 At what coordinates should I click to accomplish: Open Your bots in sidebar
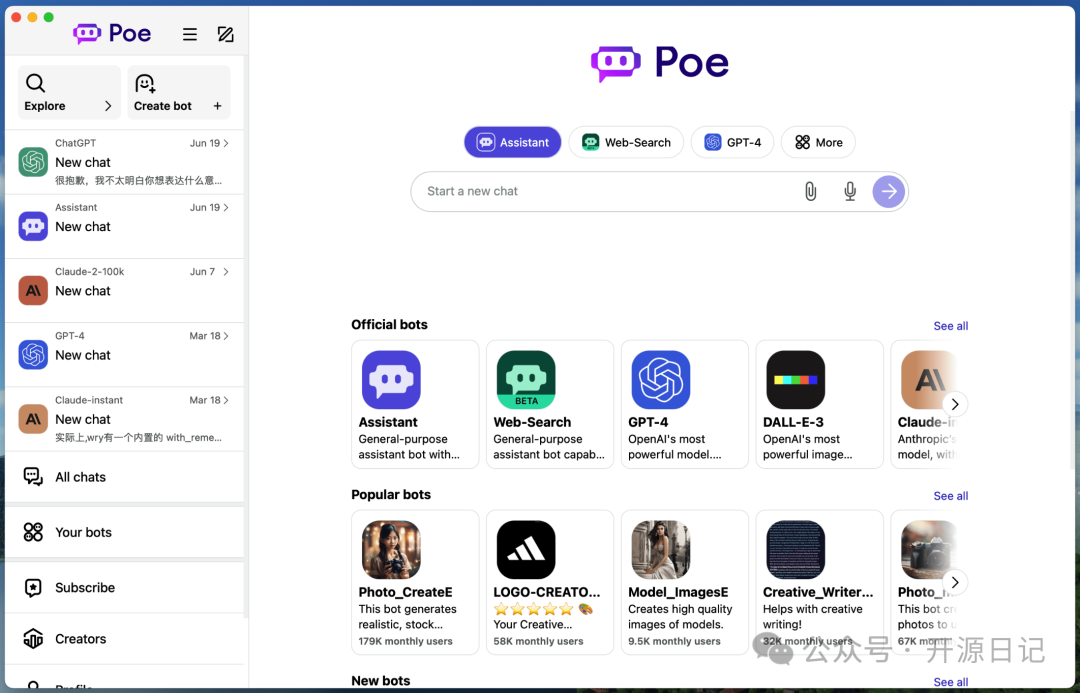(125, 532)
